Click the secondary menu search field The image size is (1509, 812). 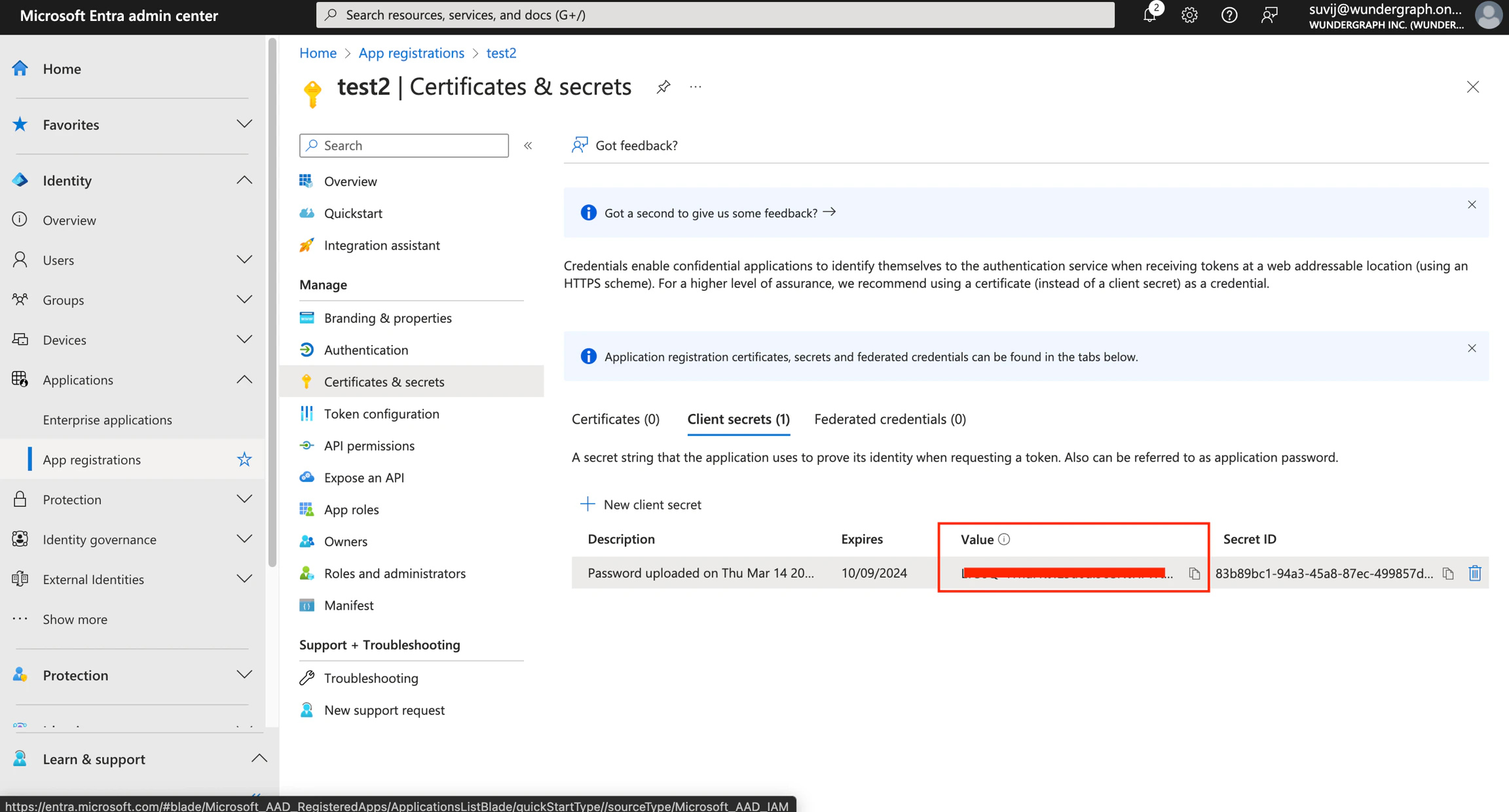pyautogui.click(x=403, y=145)
